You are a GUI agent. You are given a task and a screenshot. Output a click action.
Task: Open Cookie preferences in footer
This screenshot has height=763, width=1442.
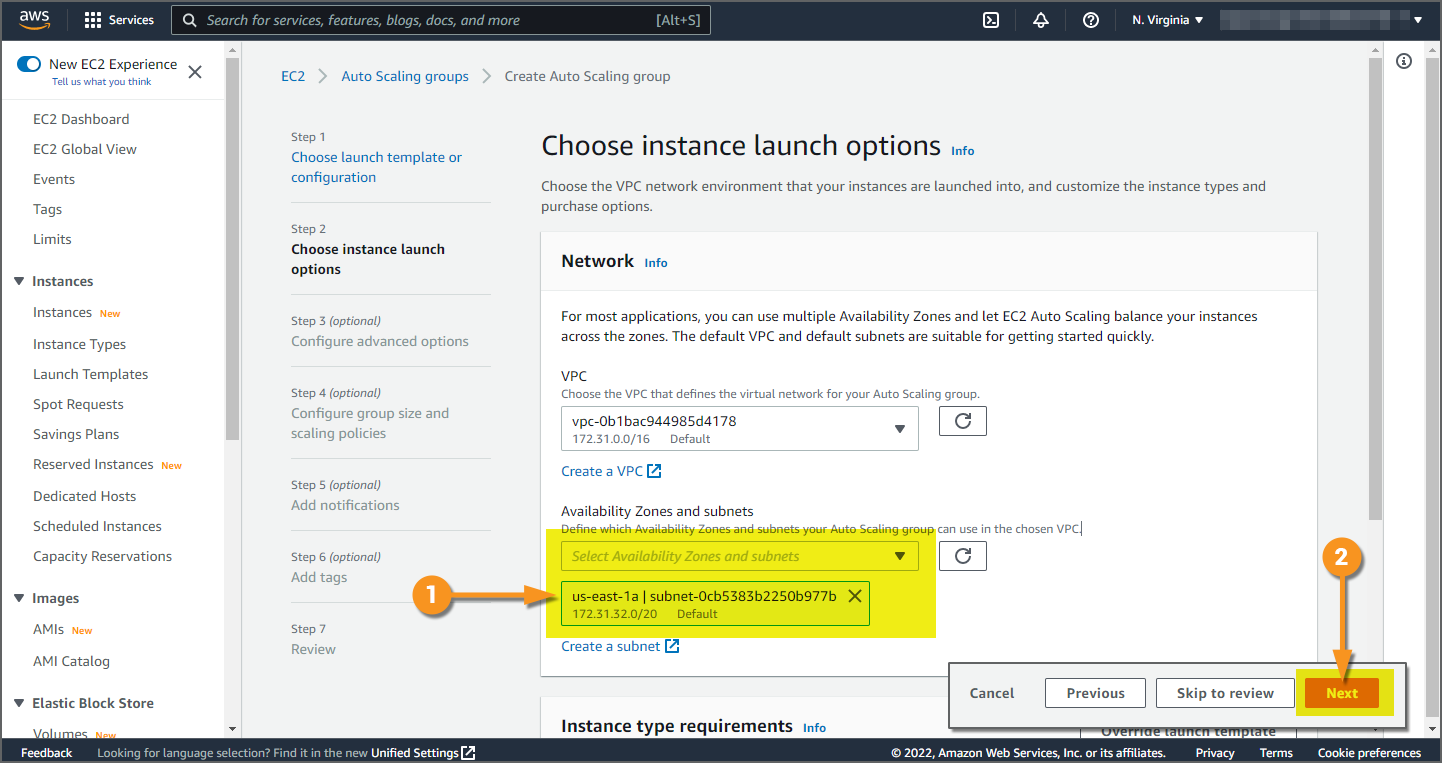coord(1369,753)
